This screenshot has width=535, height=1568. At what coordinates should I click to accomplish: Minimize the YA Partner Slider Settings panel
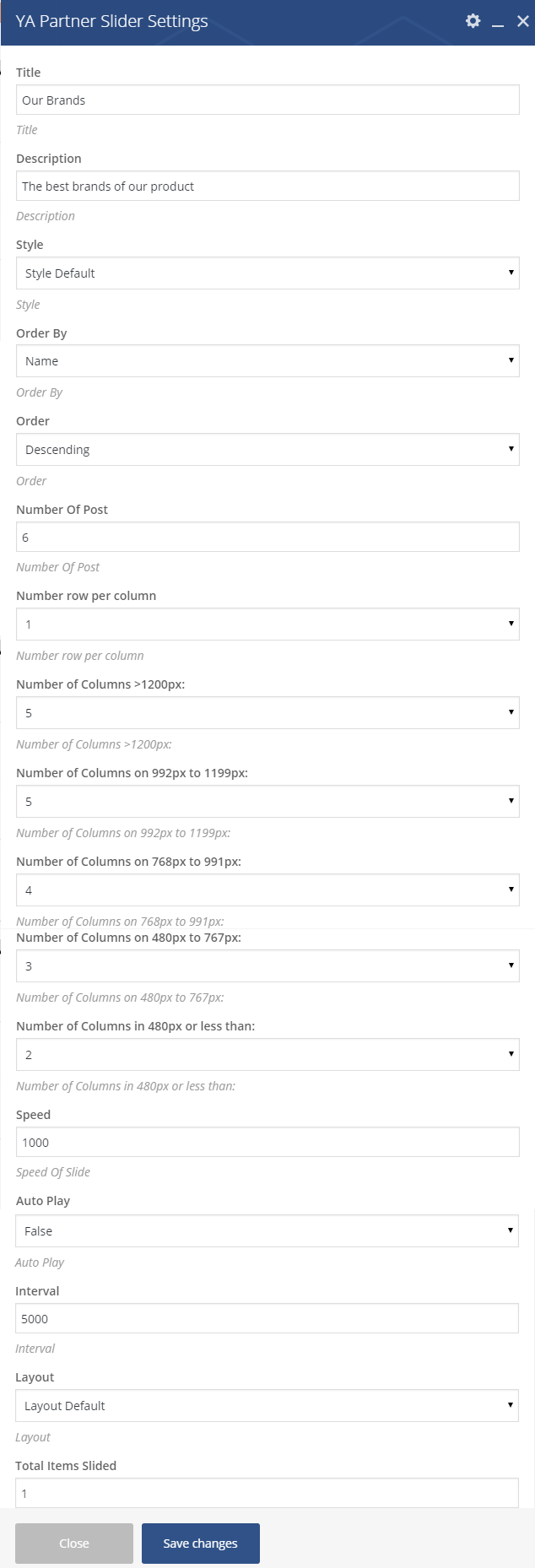coord(498,23)
